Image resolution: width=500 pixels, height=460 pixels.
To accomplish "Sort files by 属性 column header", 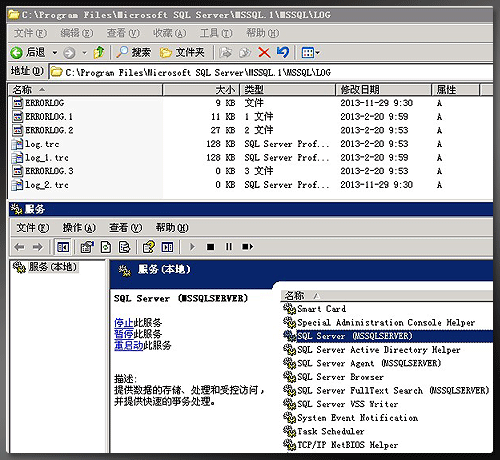I will (456, 90).
